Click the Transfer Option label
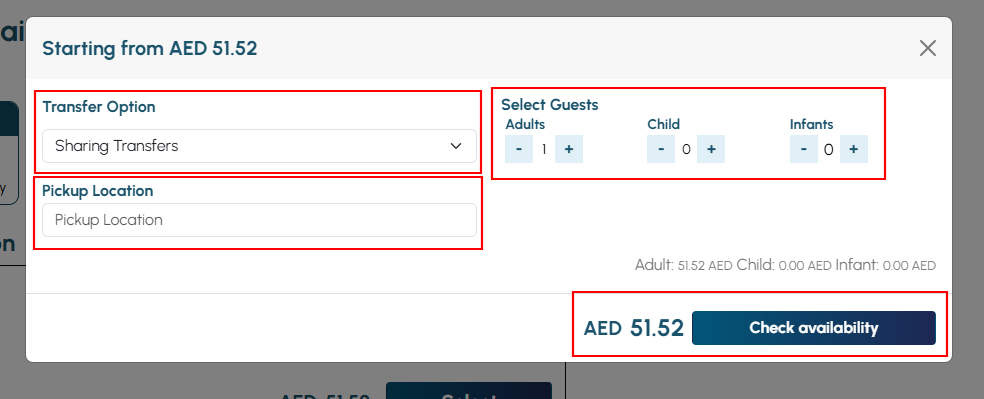 (99, 107)
